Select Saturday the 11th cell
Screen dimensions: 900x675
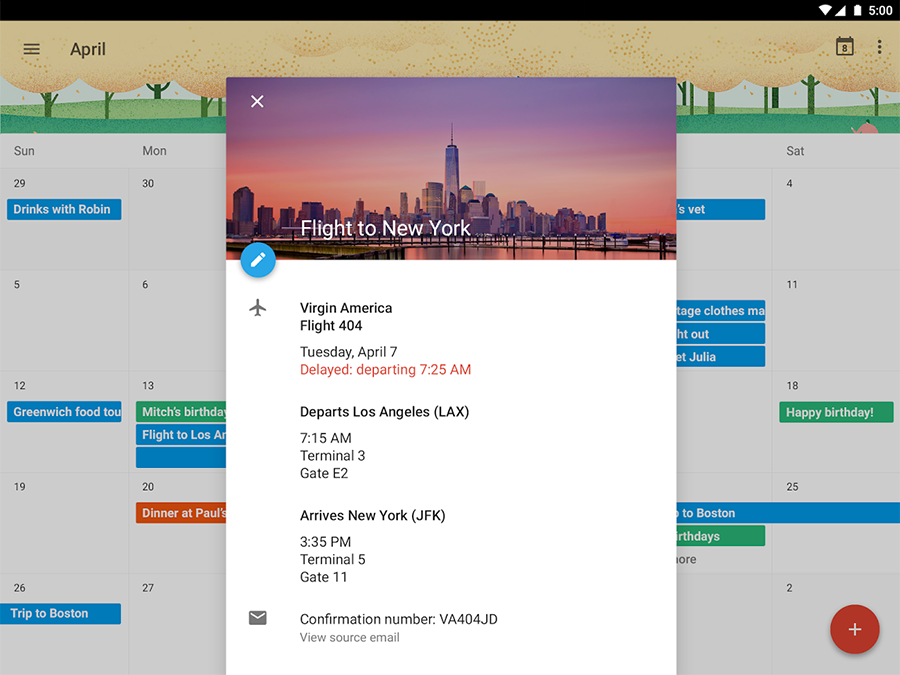[x=836, y=320]
